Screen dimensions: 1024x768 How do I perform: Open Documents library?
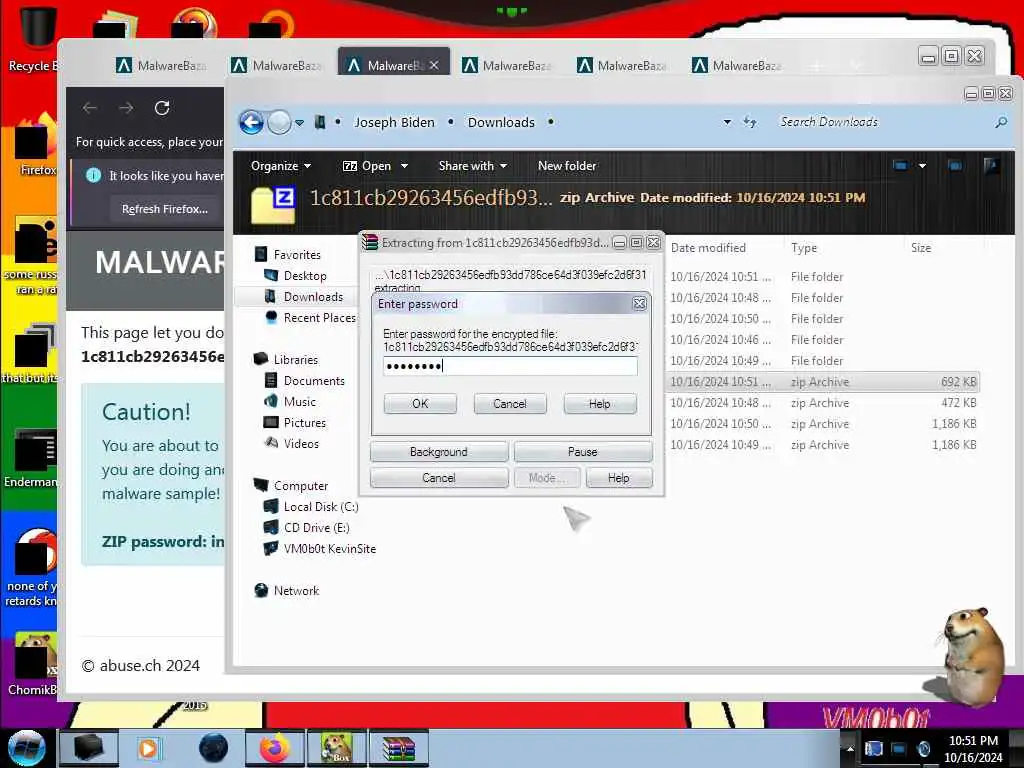pos(313,381)
